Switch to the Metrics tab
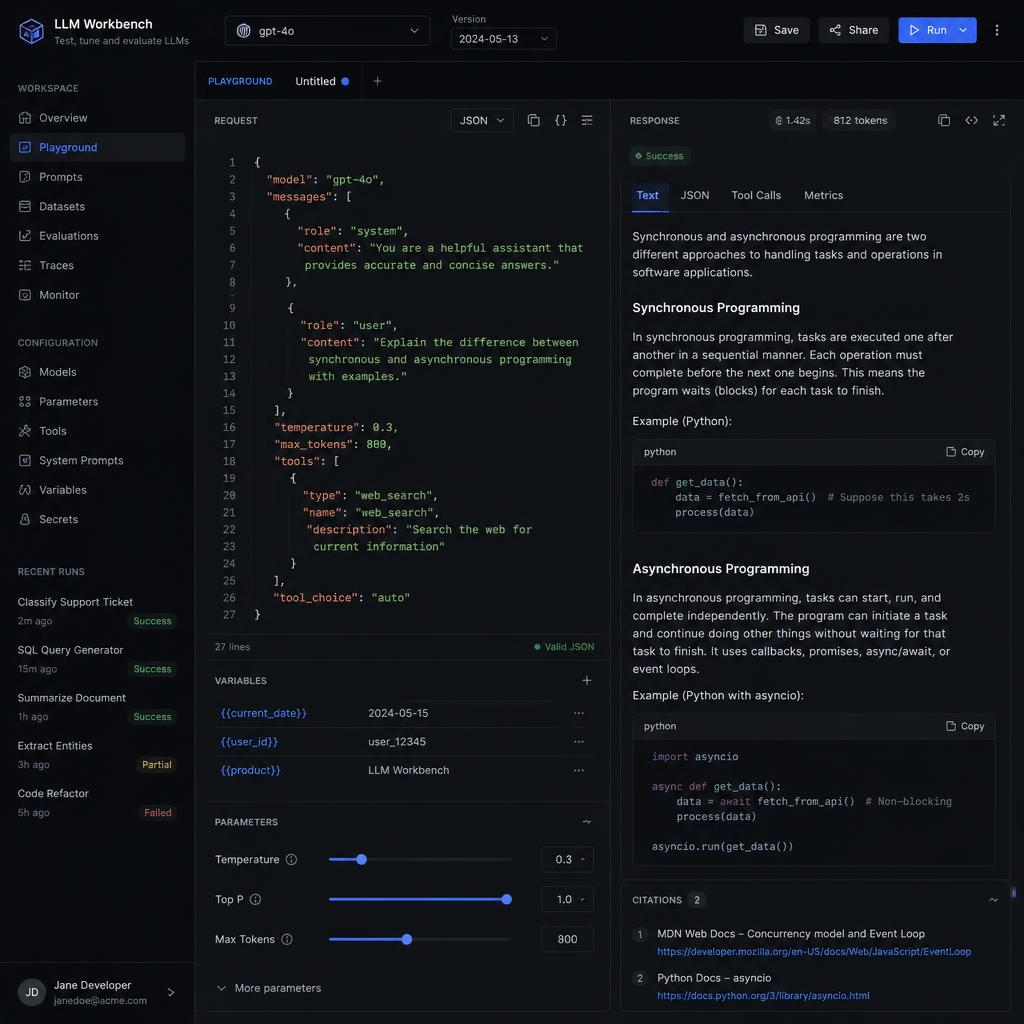Screen dimensions: 1024x1024 click(824, 195)
